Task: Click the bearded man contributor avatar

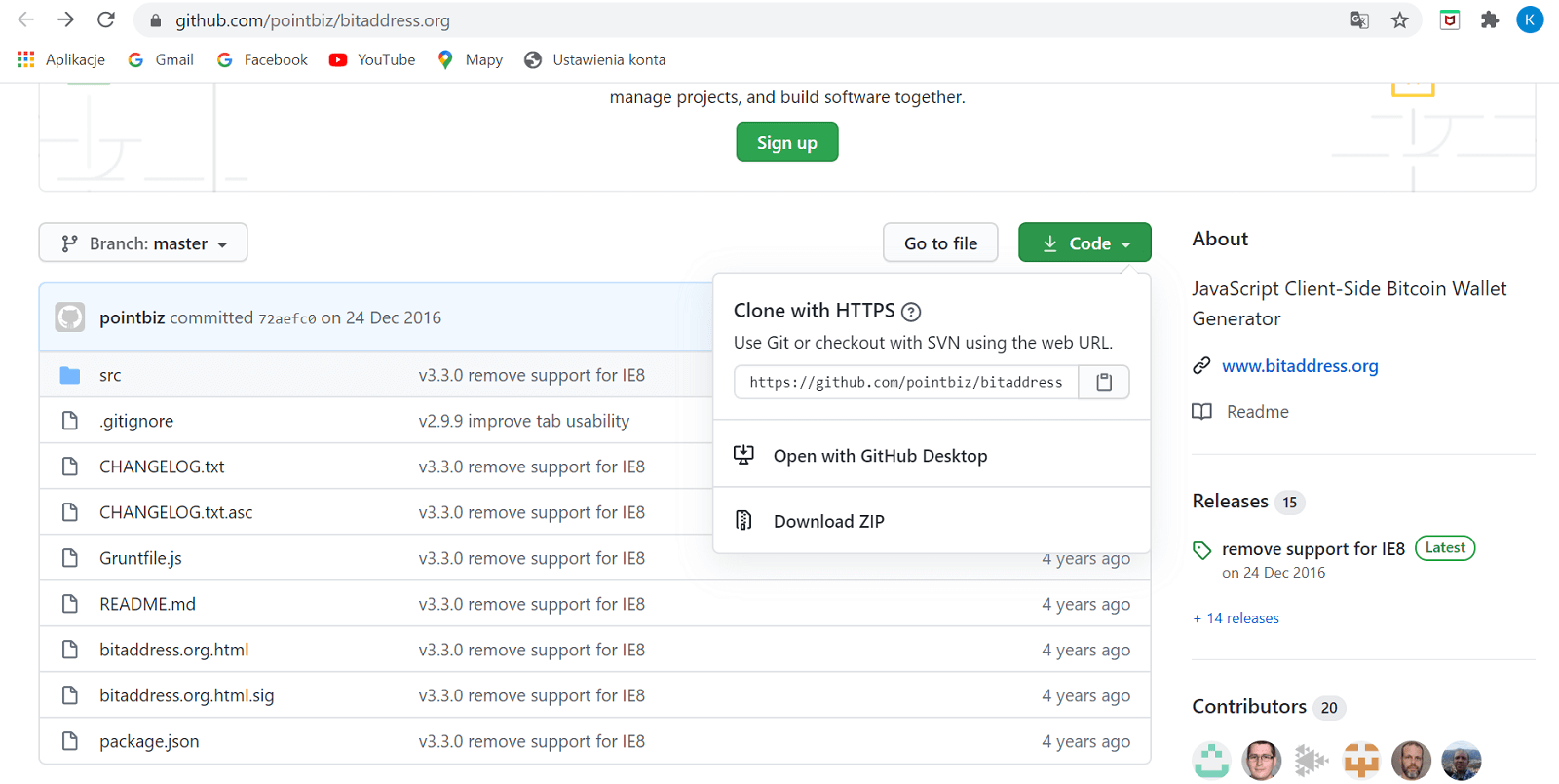Action: pyautogui.click(x=1411, y=761)
